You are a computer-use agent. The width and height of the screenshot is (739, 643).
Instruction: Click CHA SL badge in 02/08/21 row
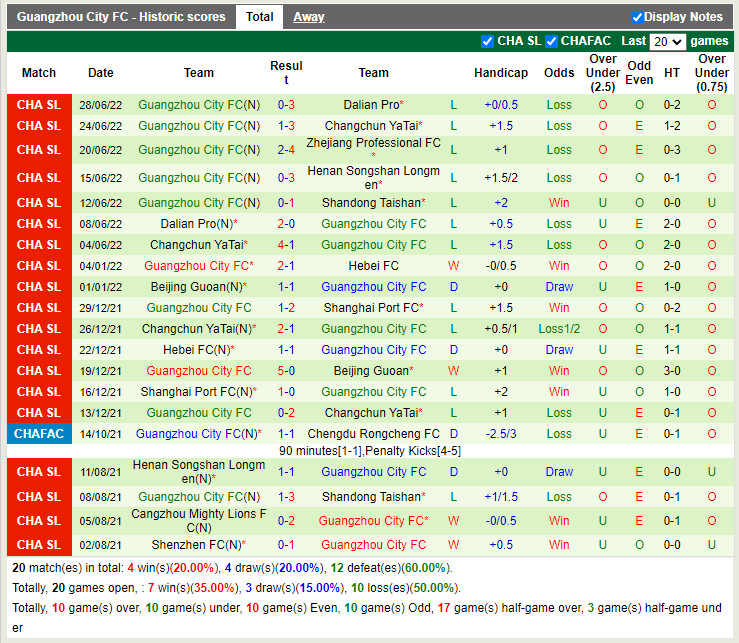pyautogui.click(x=39, y=545)
